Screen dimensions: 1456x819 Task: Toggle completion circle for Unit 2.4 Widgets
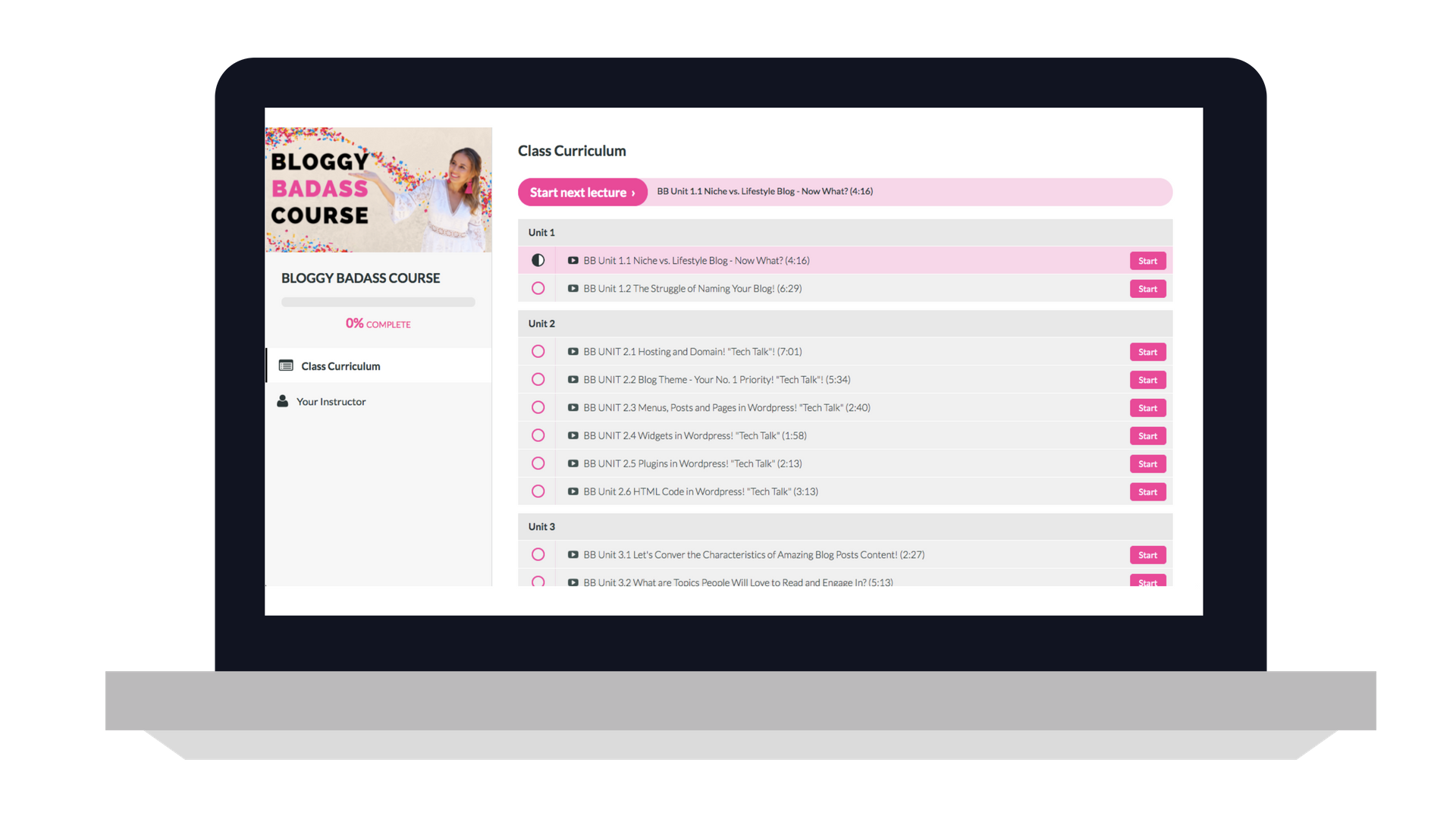point(538,435)
